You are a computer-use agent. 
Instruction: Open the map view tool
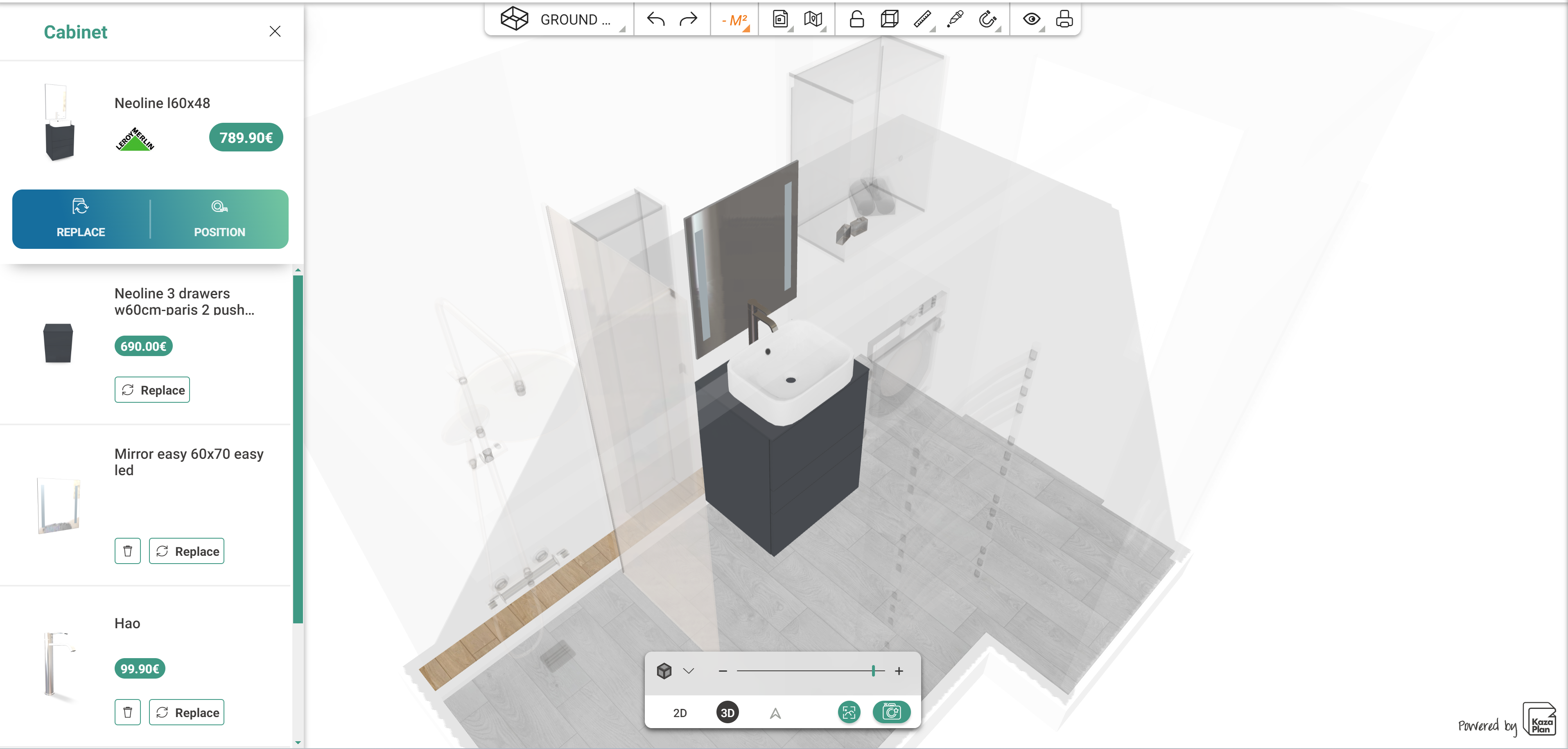(x=813, y=20)
